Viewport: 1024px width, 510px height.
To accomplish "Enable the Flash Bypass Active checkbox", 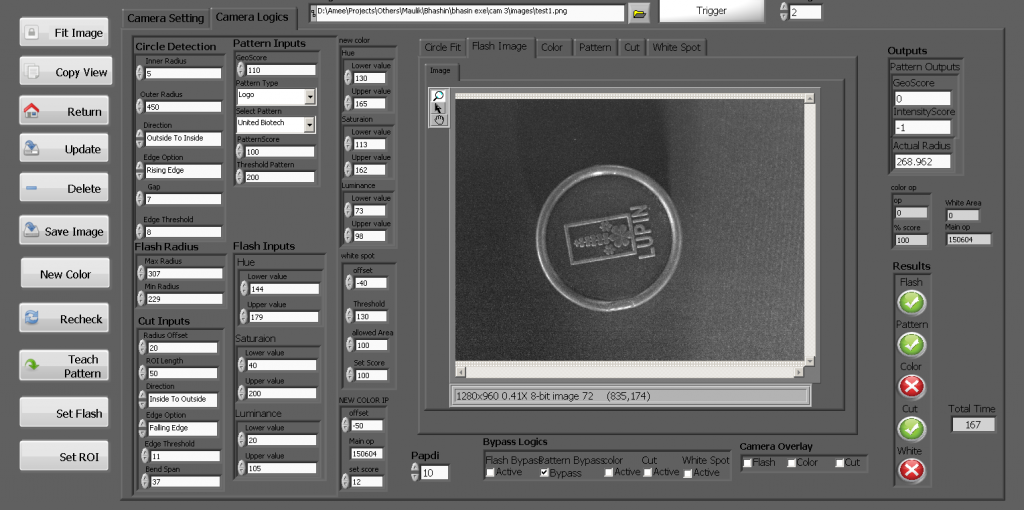I will click(489, 472).
